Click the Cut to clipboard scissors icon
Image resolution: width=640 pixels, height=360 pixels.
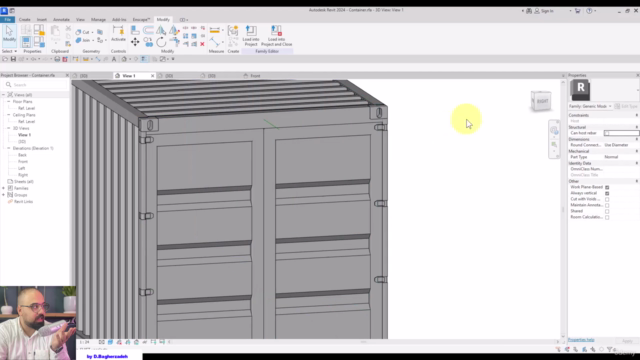coord(68,29)
